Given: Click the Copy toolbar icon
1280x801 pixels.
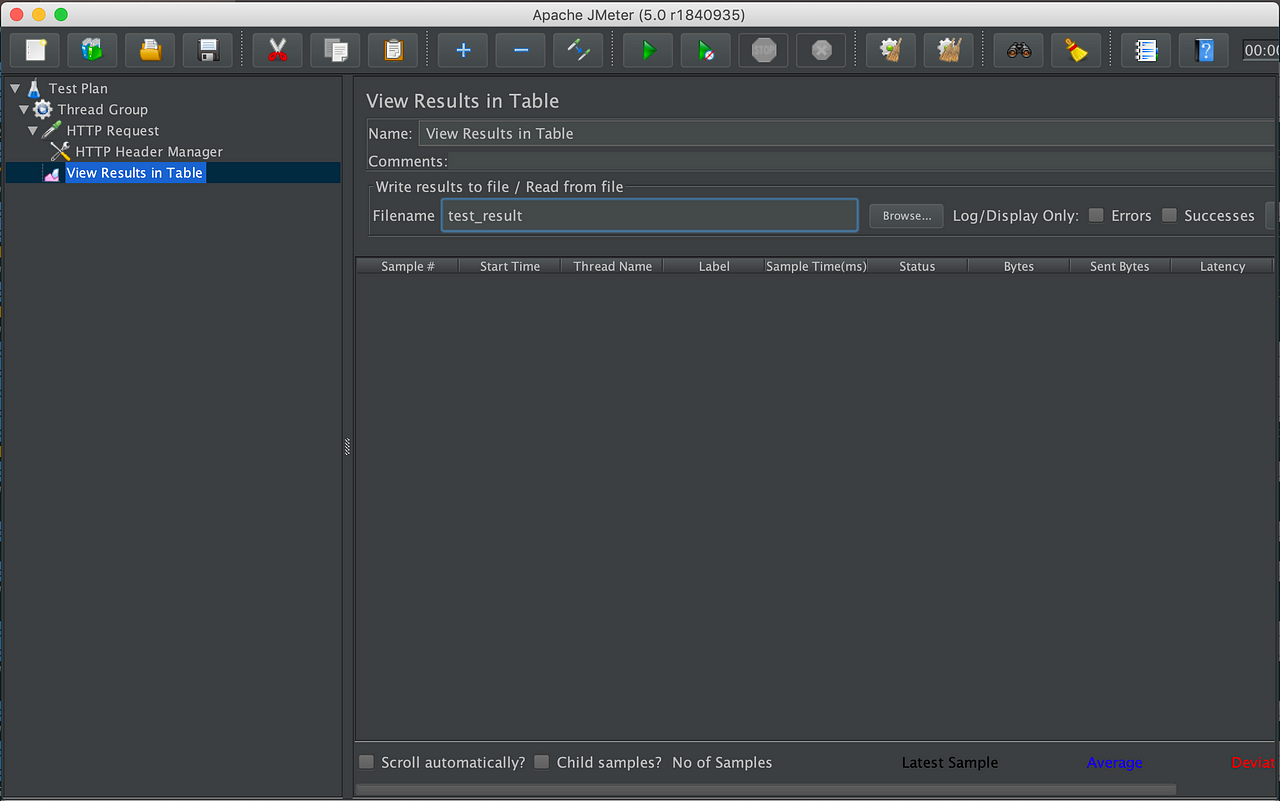Looking at the screenshot, I should (x=336, y=49).
